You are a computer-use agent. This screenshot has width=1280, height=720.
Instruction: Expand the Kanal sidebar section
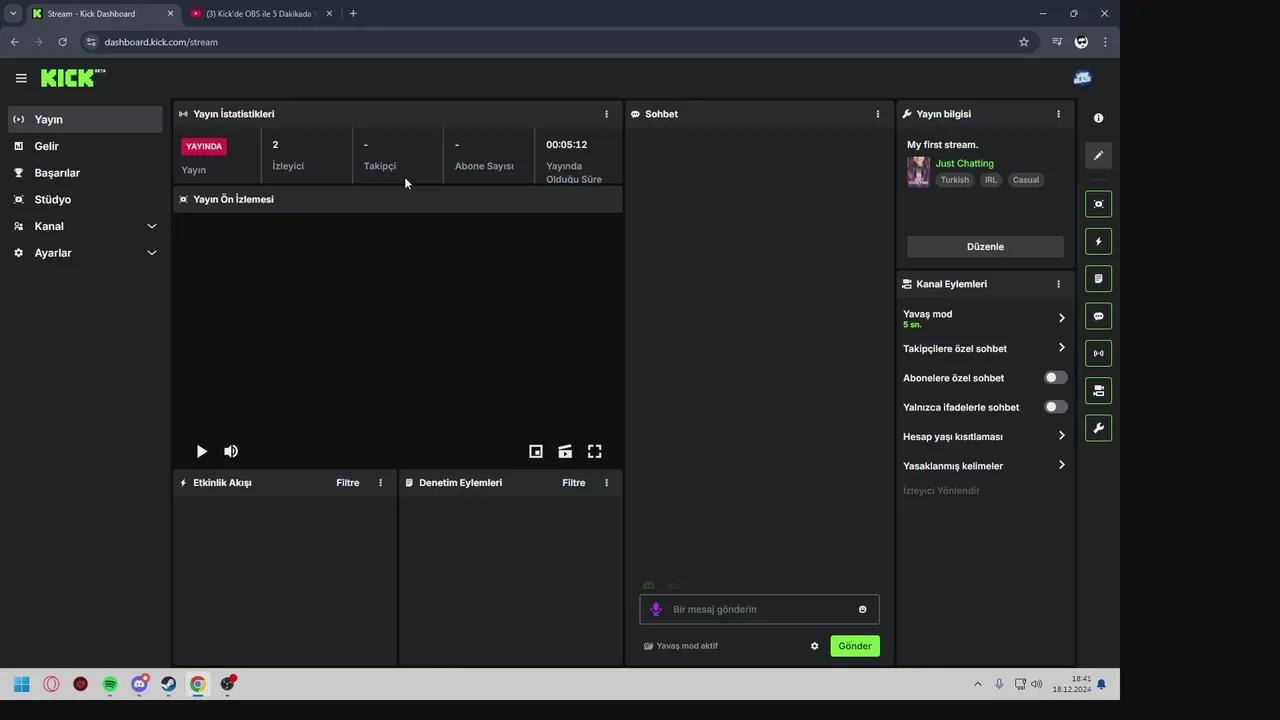pyautogui.click(x=85, y=226)
